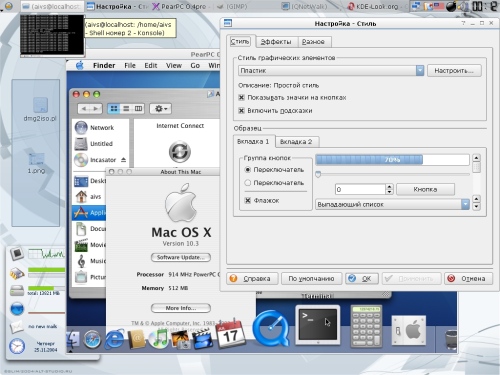Toggle 'Показывать значки на кнопках' checkbox
The width and height of the screenshot is (500, 375).
pos(242,97)
